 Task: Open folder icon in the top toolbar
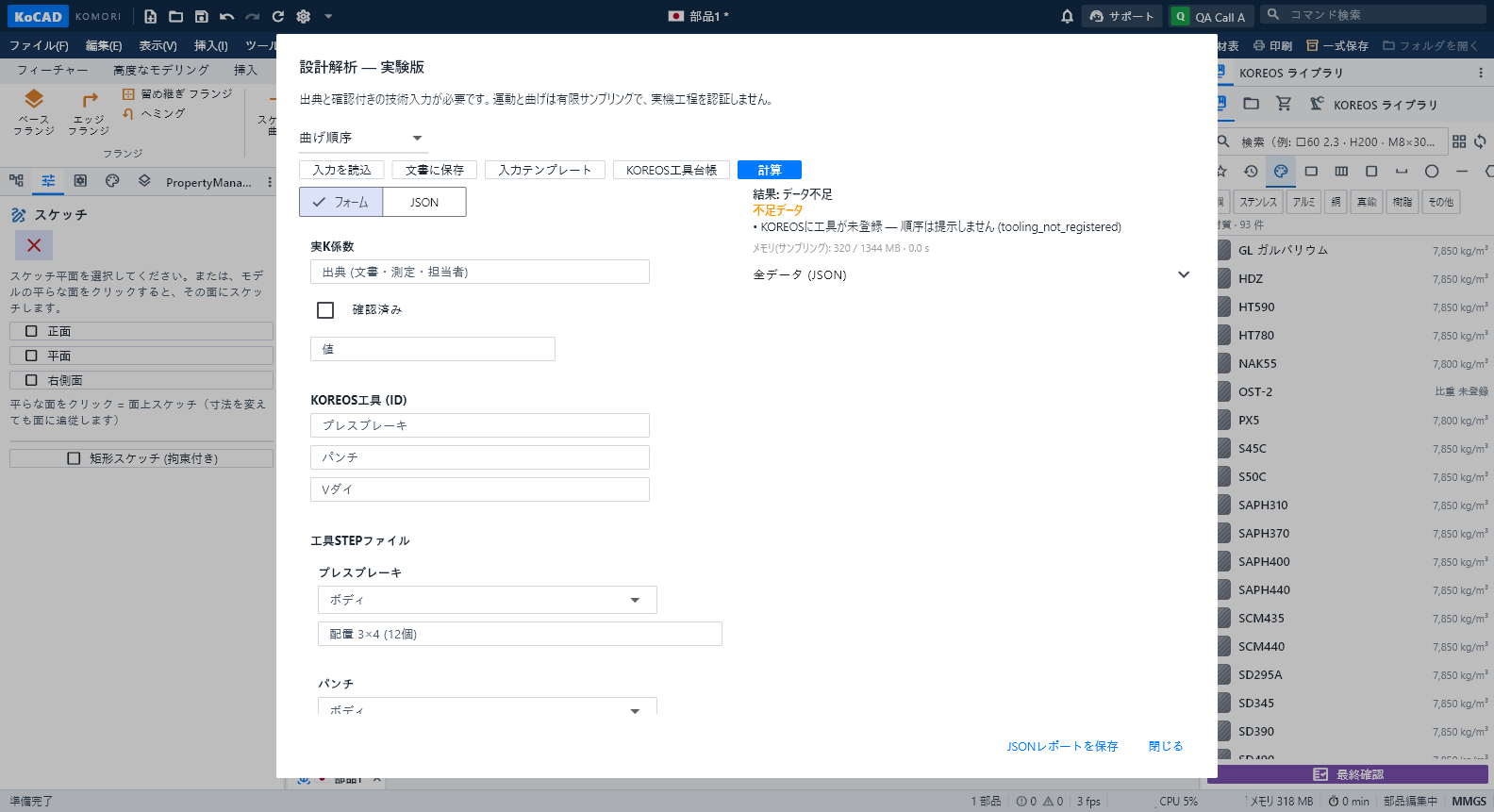coord(175,16)
